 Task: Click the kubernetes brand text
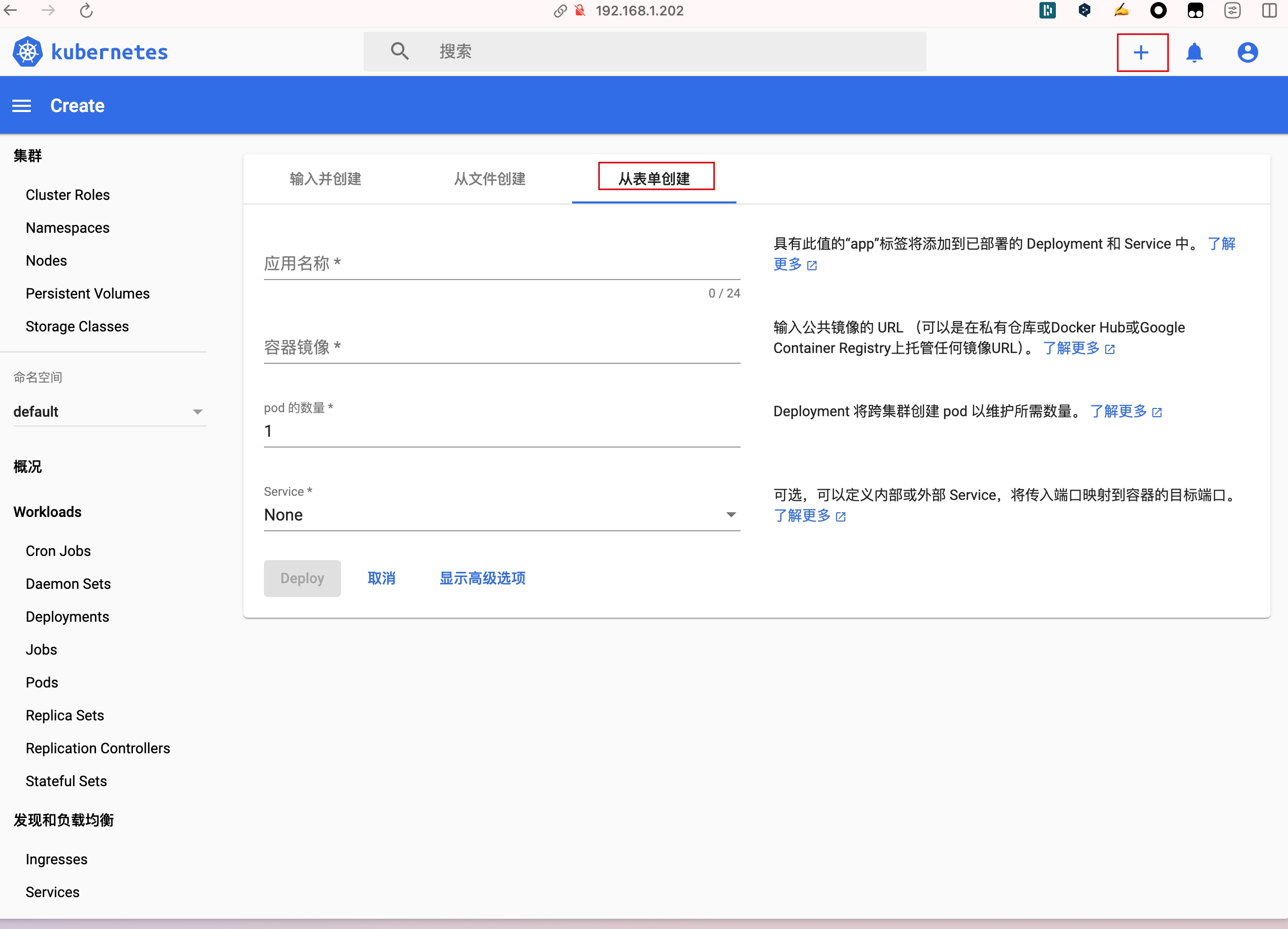tap(109, 52)
